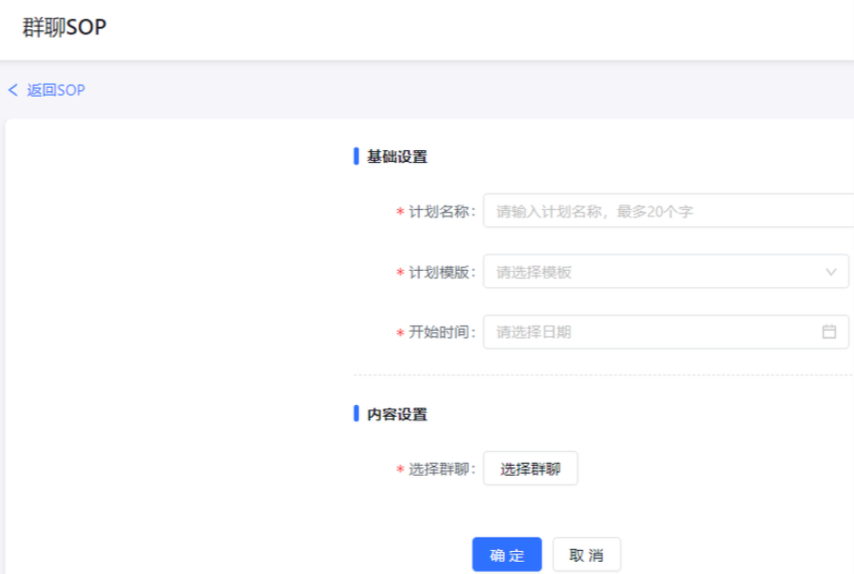Select the 内容设置 section heading
Image resolution: width=854 pixels, height=574 pixels.
[x=397, y=414]
